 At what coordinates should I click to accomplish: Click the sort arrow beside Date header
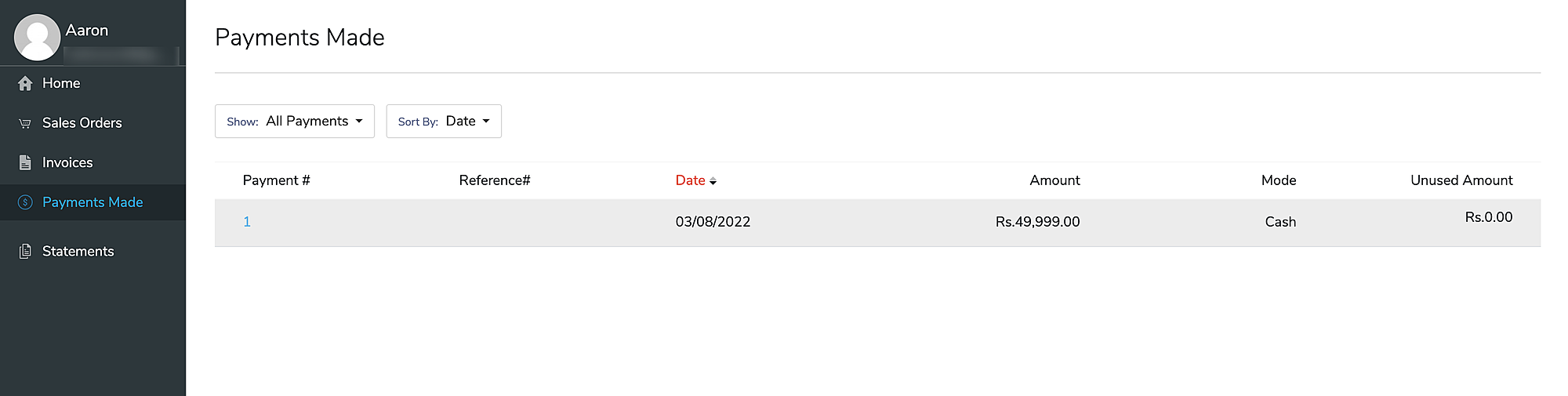[713, 181]
